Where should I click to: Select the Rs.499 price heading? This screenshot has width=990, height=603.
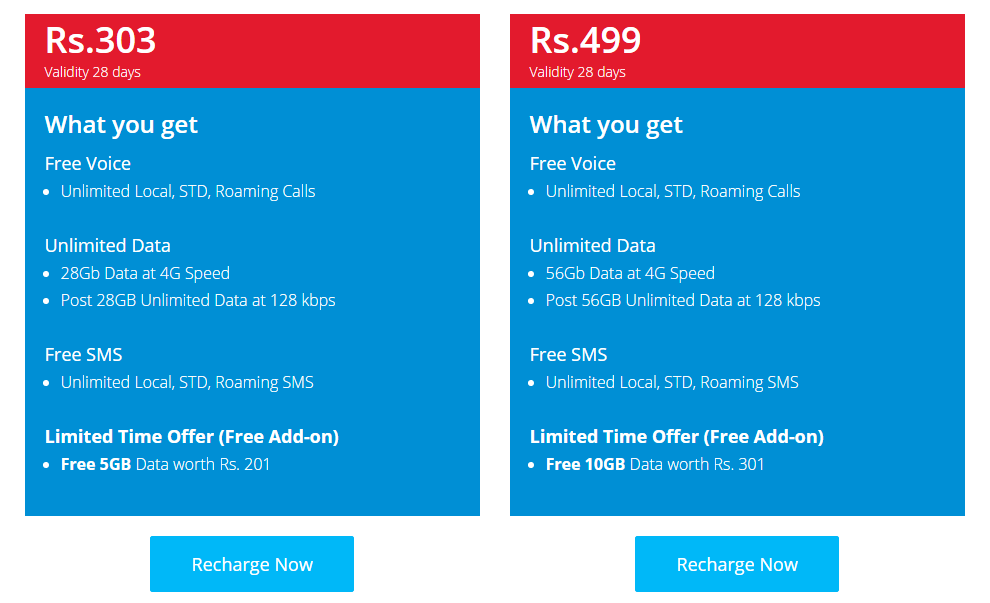tap(585, 40)
